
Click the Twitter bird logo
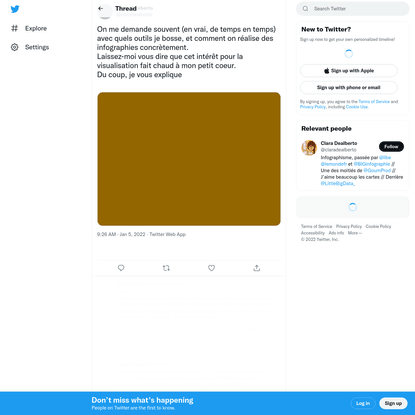coord(15,9)
